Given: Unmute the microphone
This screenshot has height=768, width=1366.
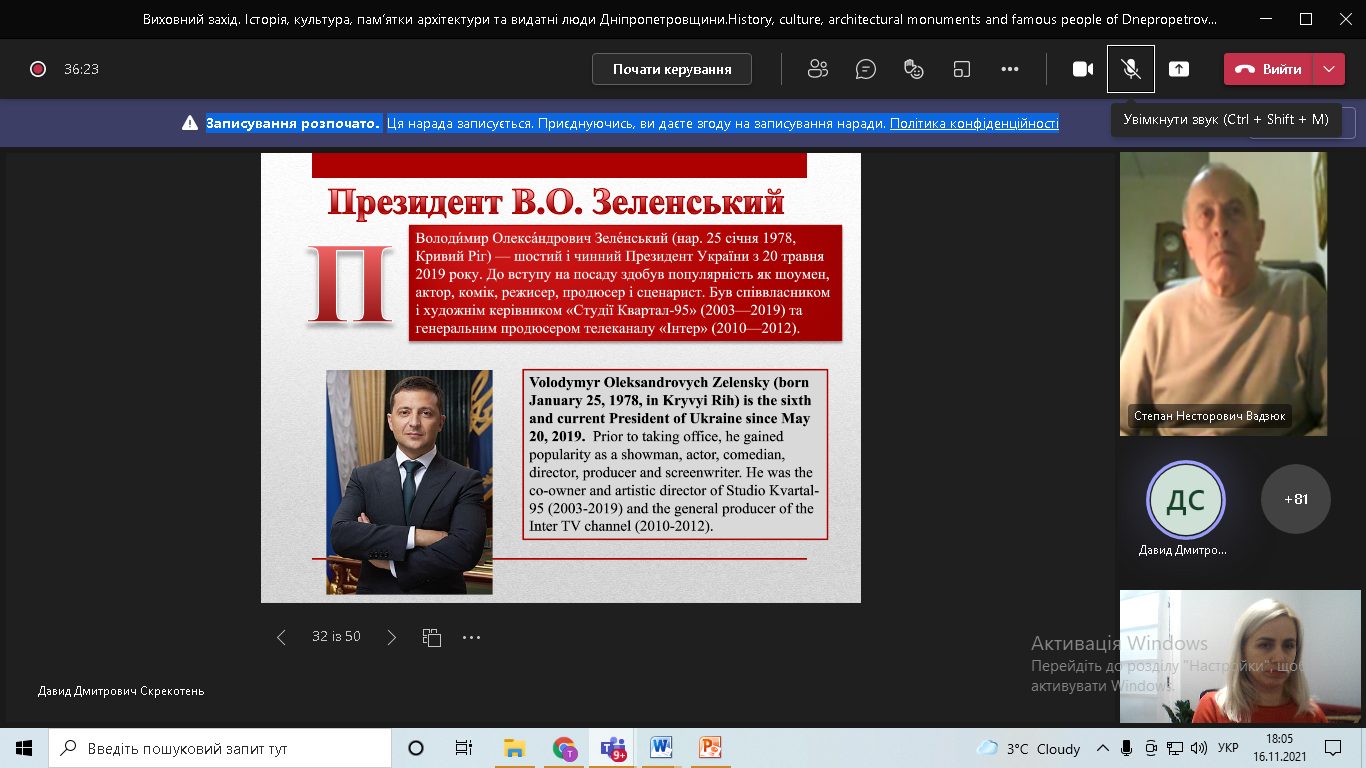Looking at the screenshot, I should coord(1131,69).
